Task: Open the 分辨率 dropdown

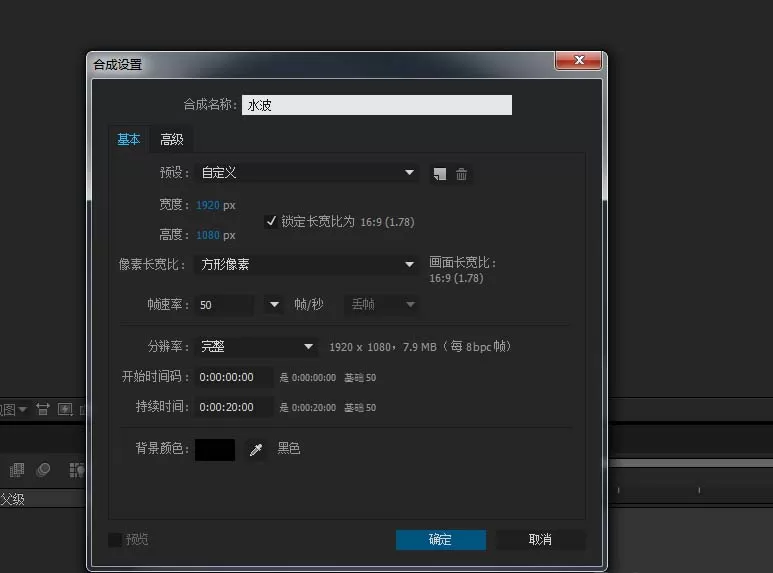Action: pyautogui.click(x=256, y=346)
